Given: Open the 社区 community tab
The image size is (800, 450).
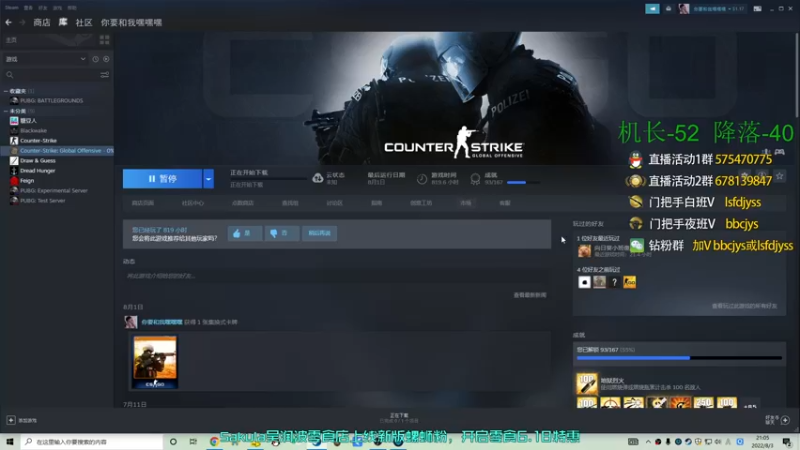Looking at the screenshot, I should (84, 22).
